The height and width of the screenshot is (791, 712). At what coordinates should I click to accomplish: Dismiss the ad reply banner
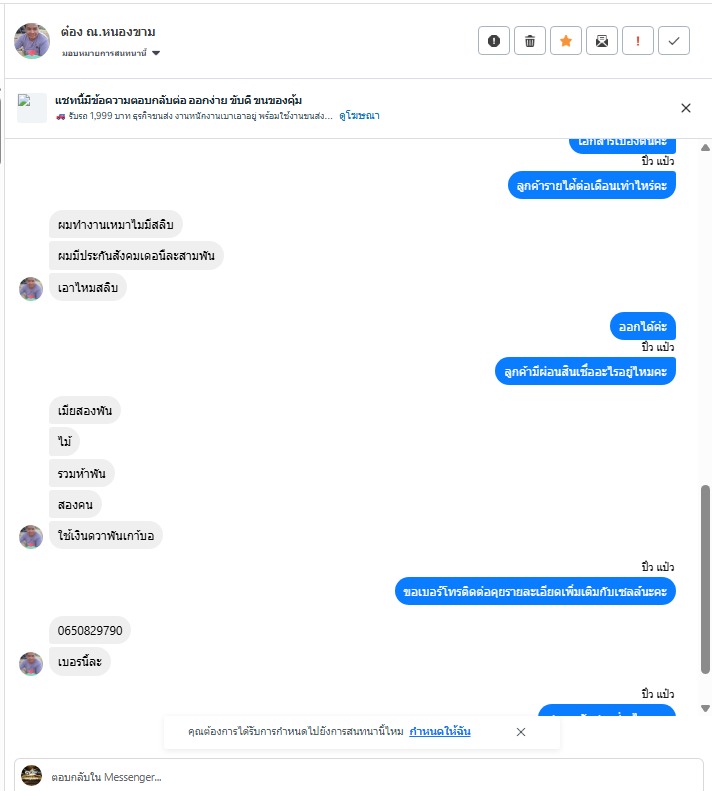[x=686, y=108]
